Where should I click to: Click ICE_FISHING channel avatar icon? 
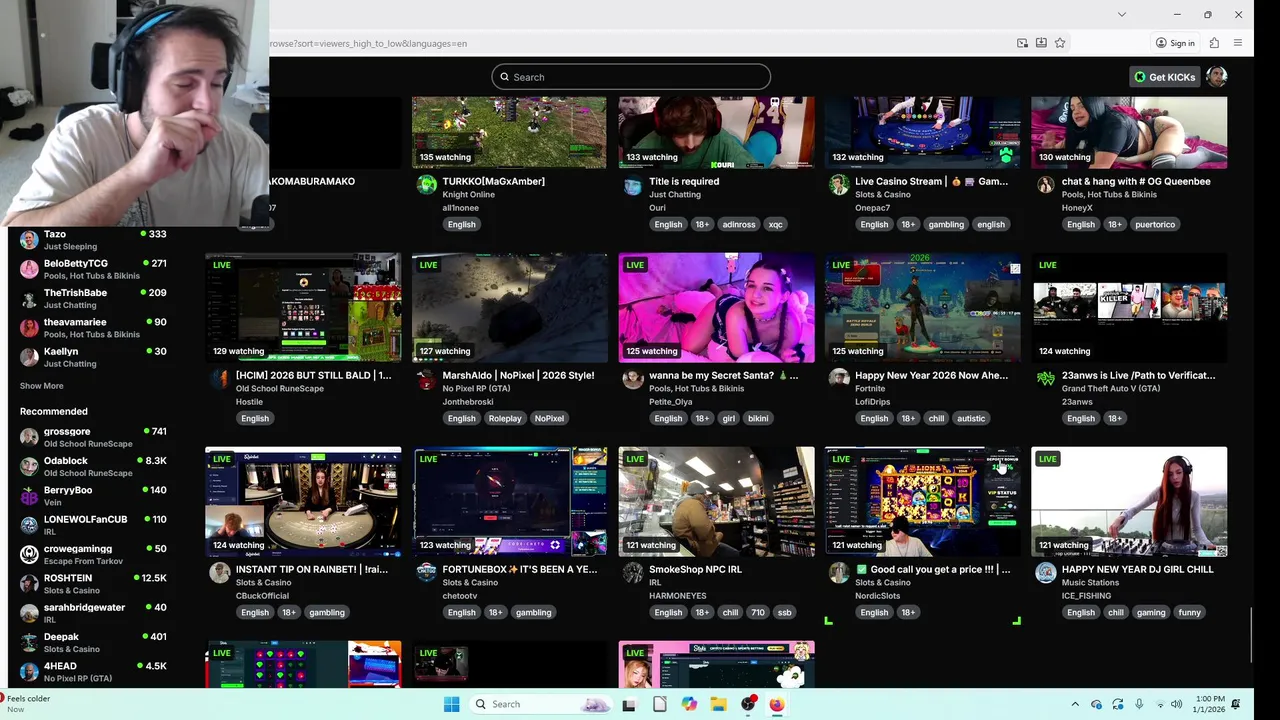tap(1045, 573)
